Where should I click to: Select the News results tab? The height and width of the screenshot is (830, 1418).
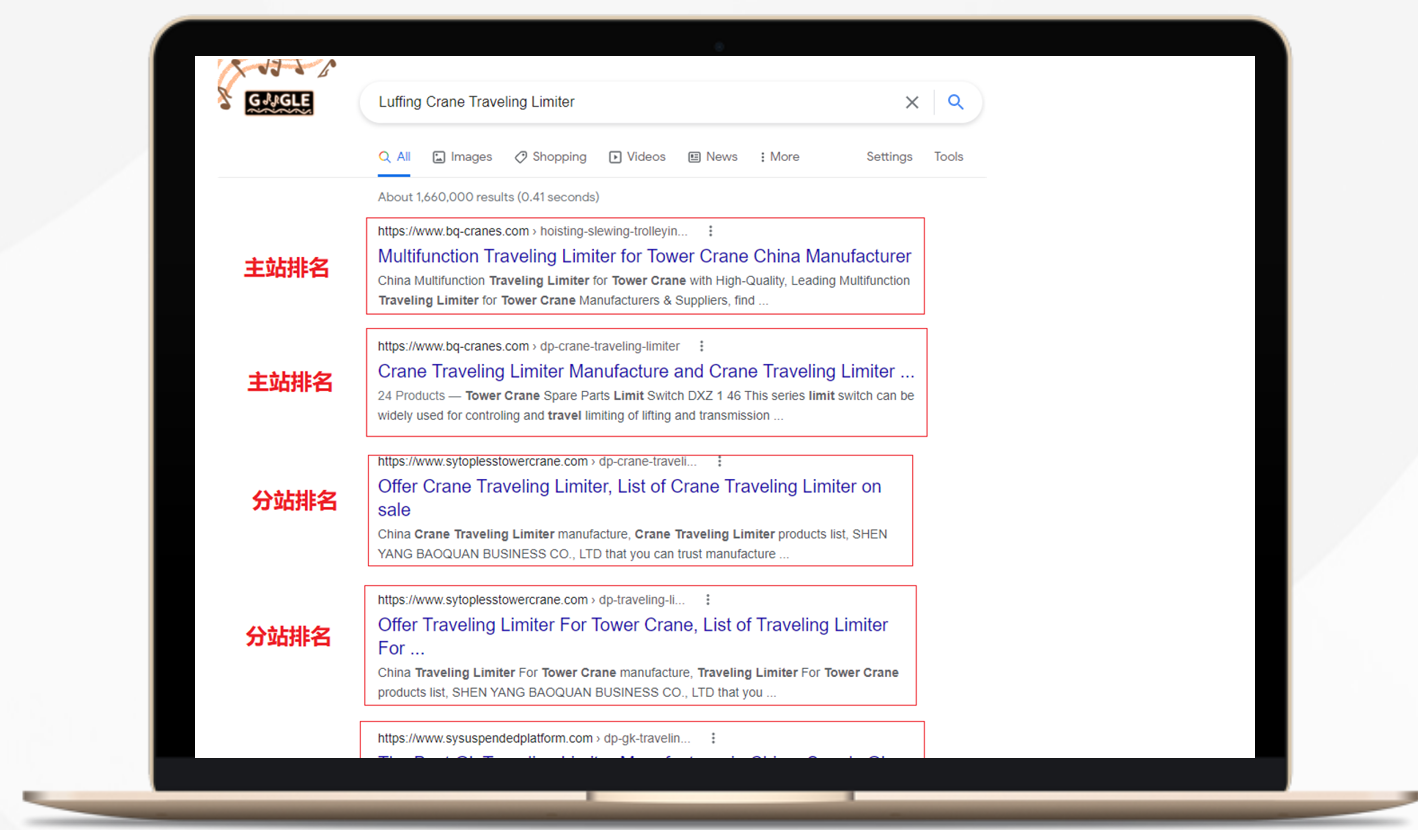pyautogui.click(x=712, y=157)
